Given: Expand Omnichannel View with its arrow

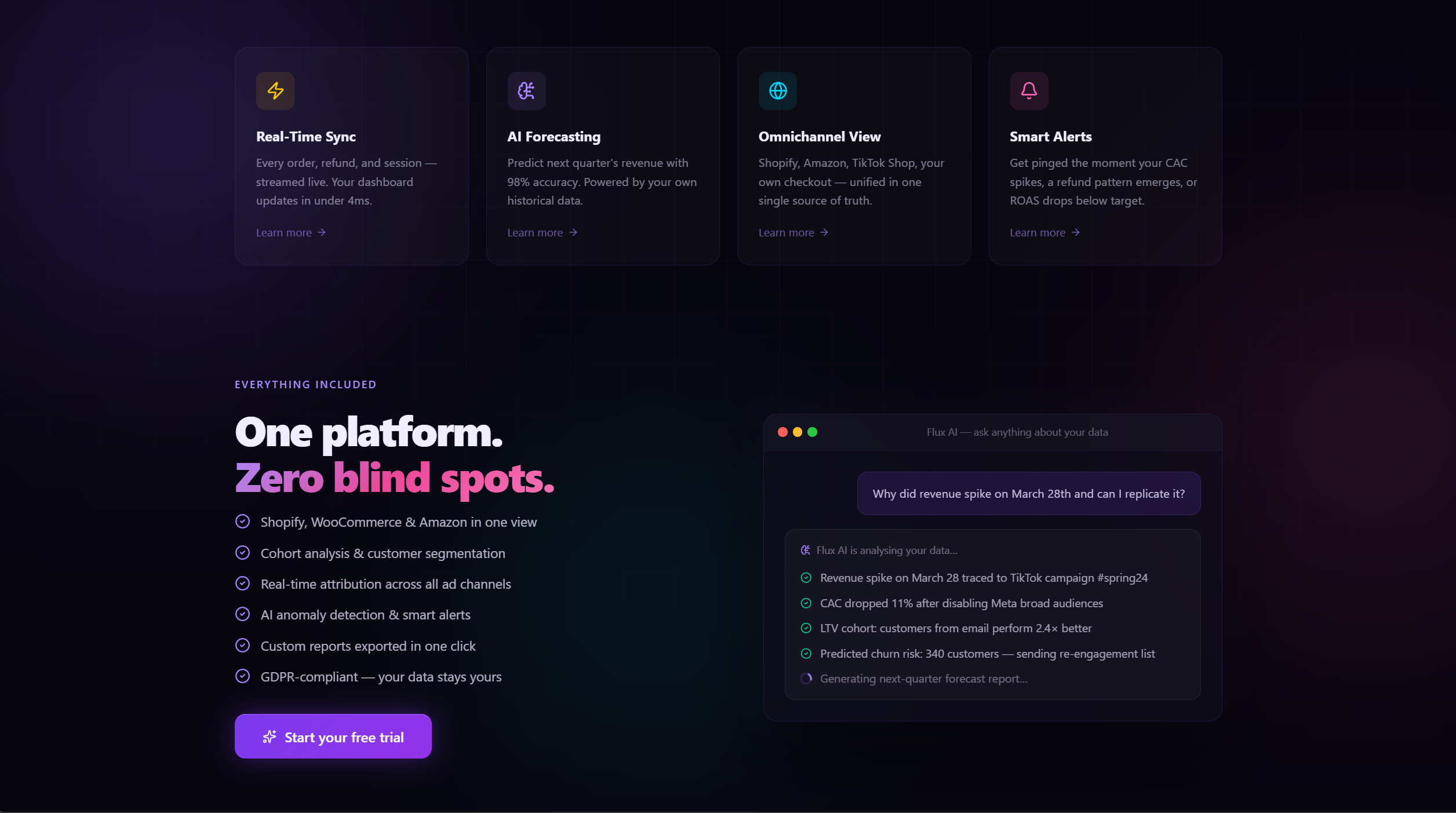Looking at the screenshot, I should click(x=824, y=232).
